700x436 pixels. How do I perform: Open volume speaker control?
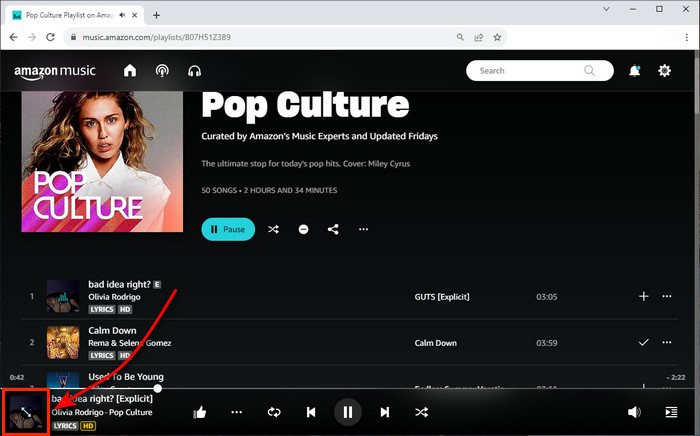pos(634,412)
